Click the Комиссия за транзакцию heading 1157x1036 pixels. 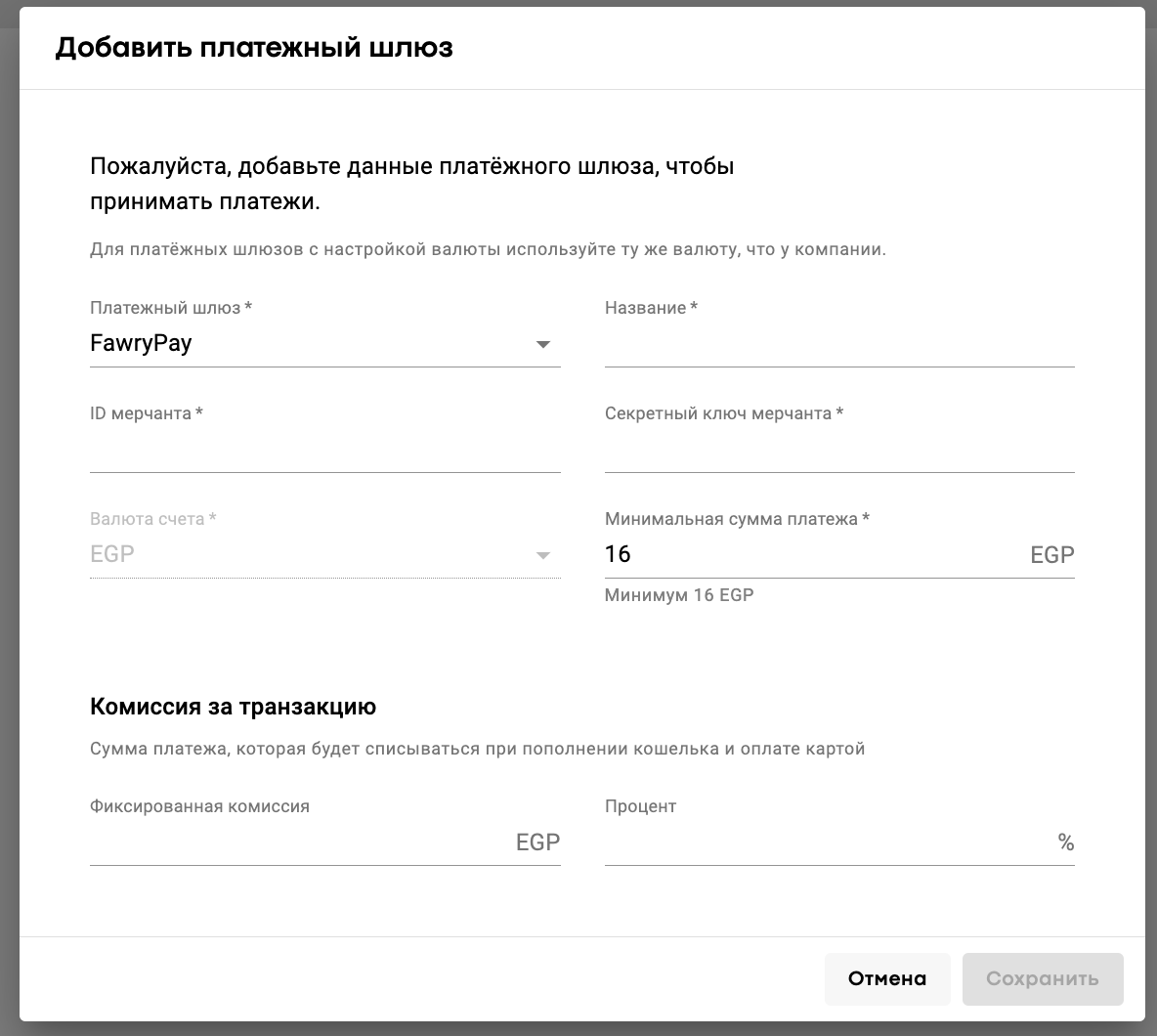[x=233, y=706]
